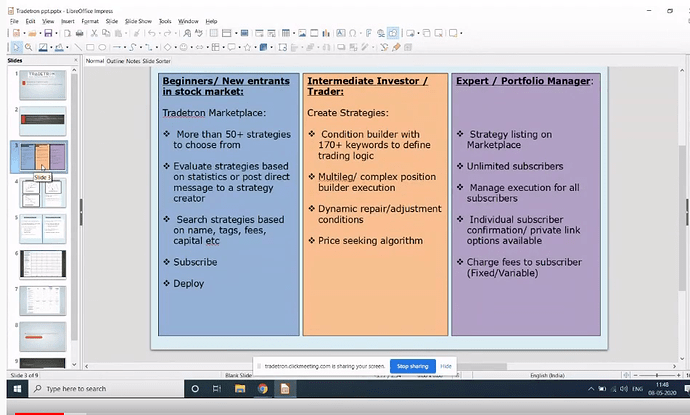Select the smiley Symbol Shapes tool
The image size is (690, 415).
pos(184,47)
